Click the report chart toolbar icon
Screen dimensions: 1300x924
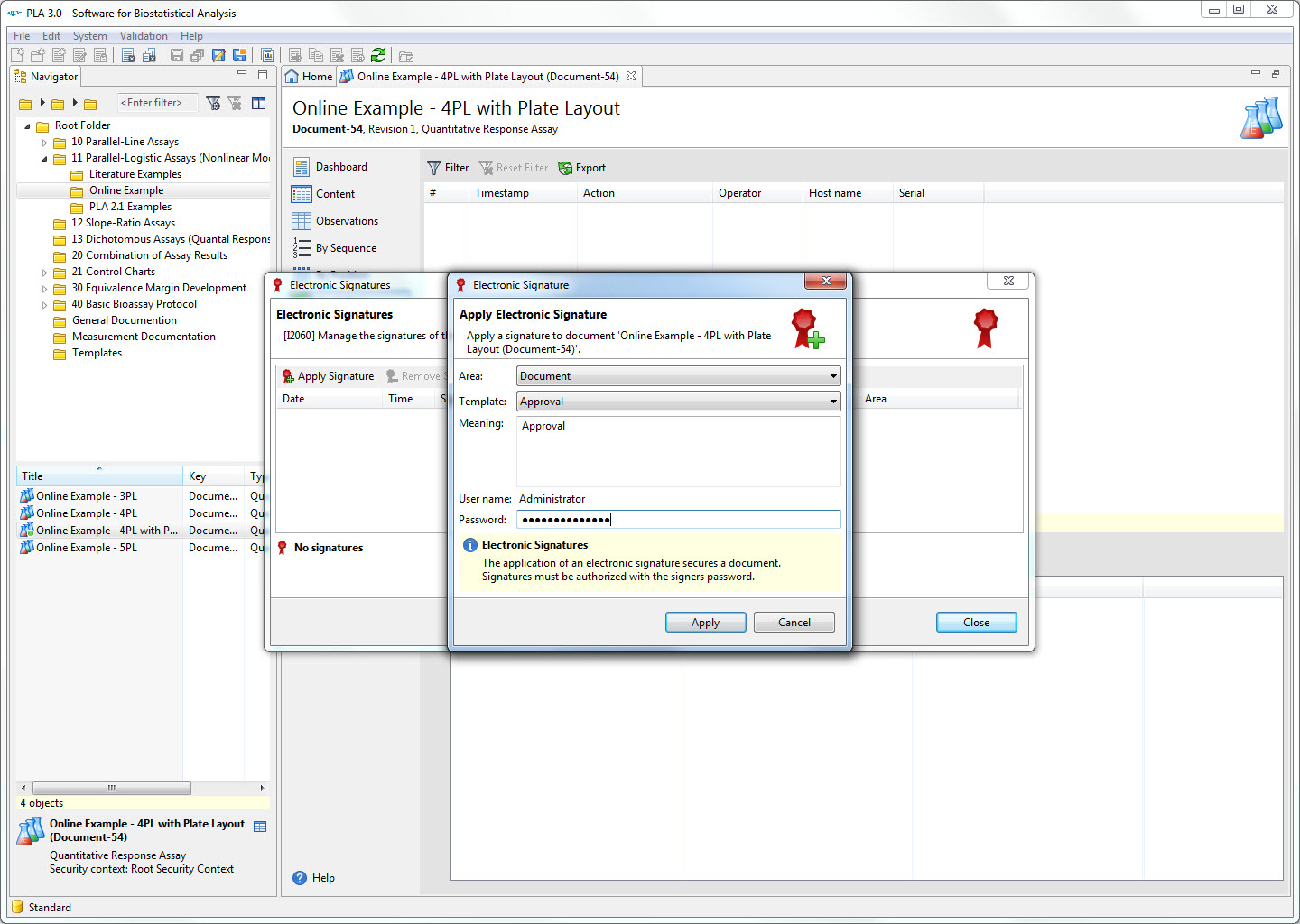267,55
